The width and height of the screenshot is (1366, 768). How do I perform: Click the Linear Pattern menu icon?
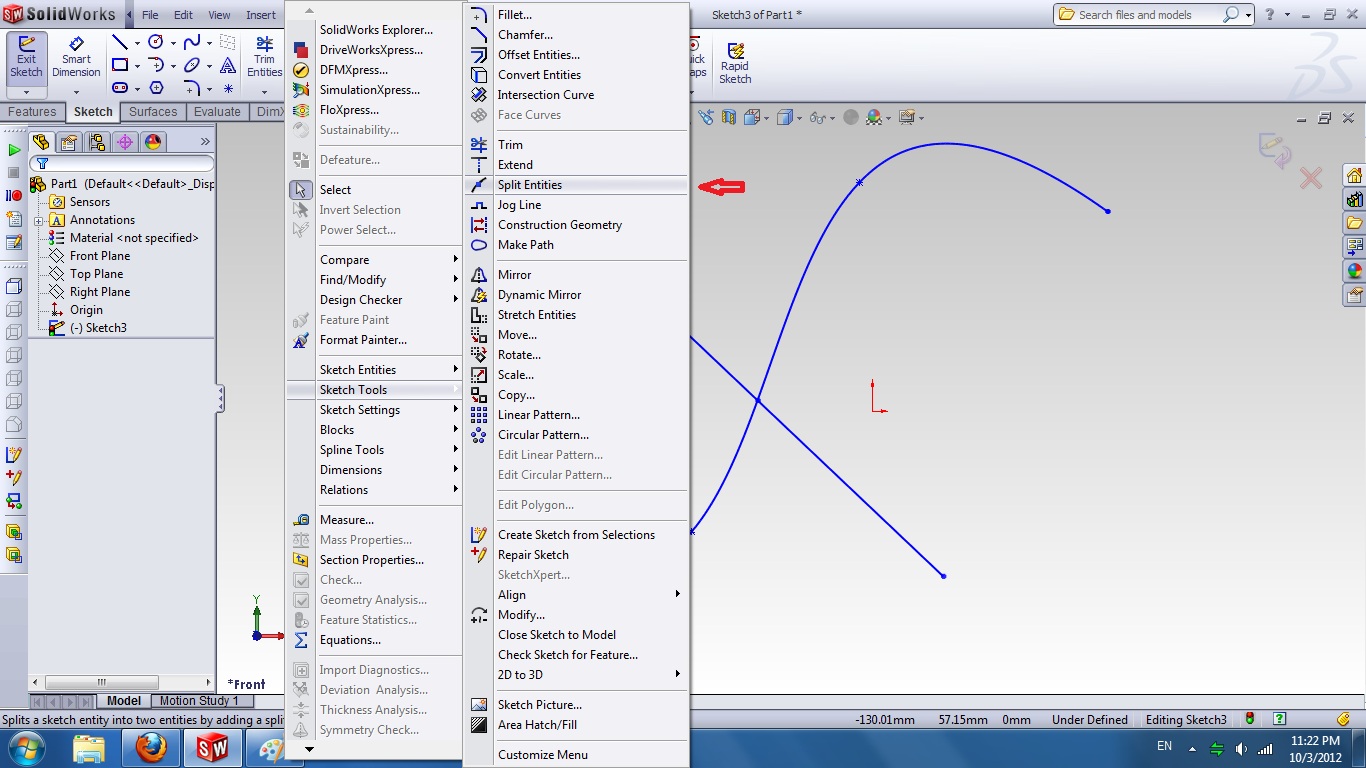pyautogui.click(x=479, y=415)
